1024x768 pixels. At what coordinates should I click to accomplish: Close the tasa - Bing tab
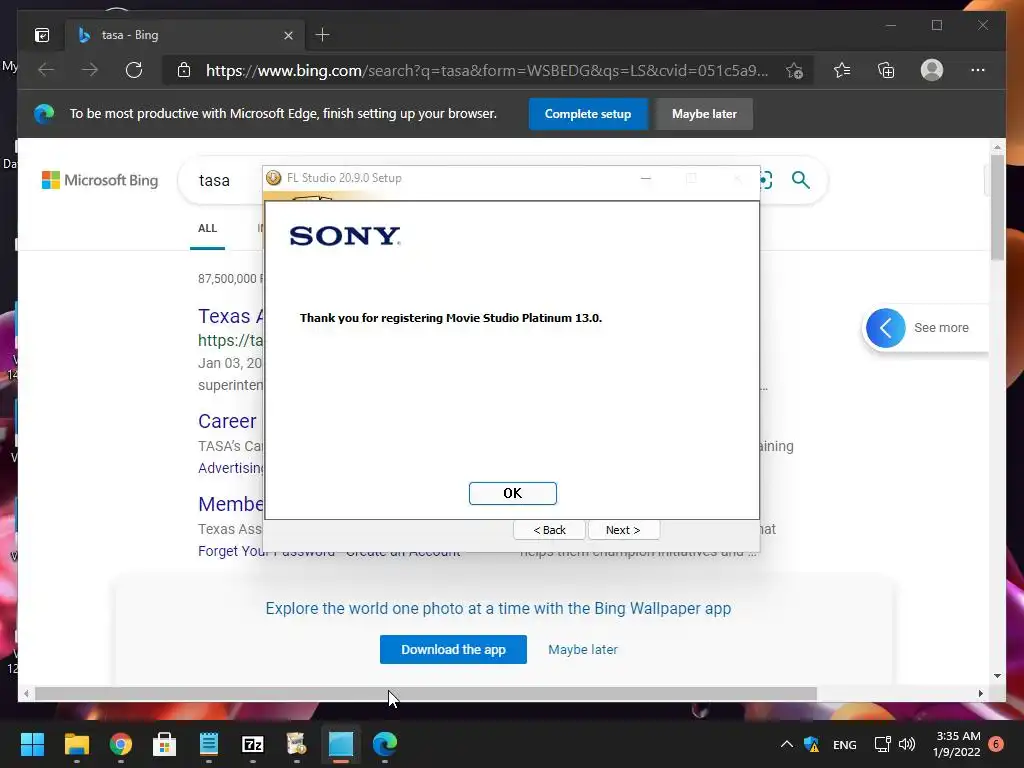coord(288,35)
